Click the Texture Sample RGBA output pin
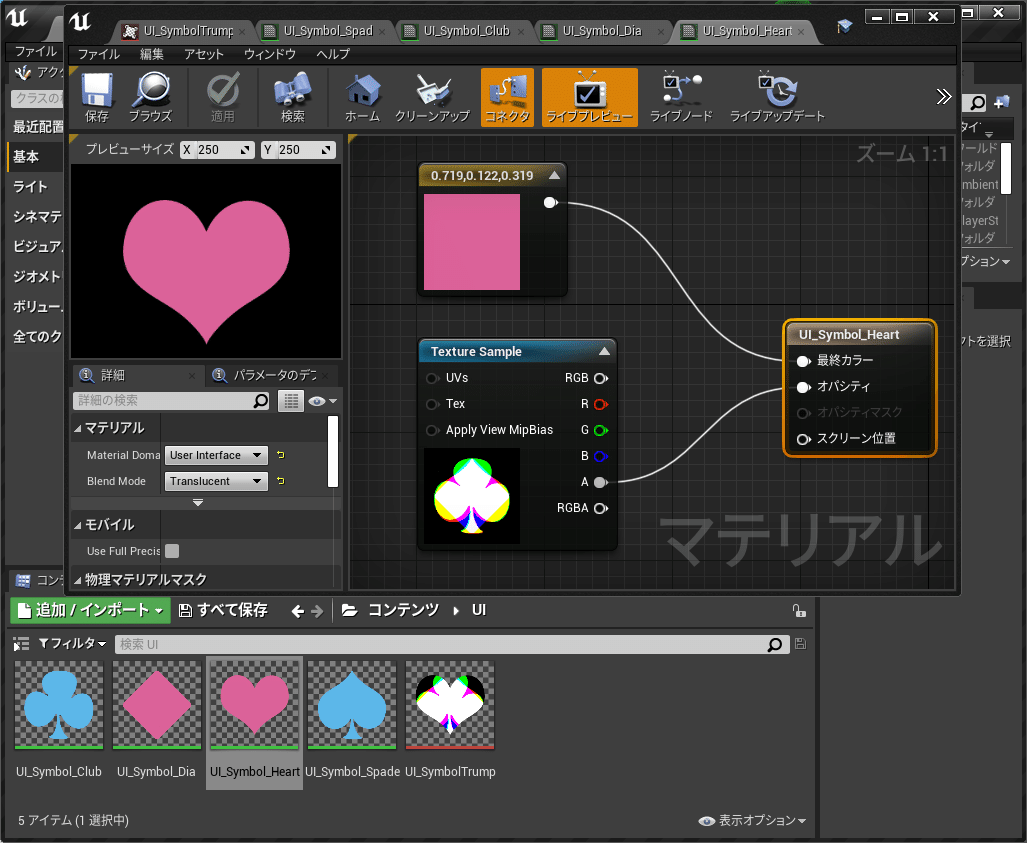Image resolution: width=1027 pixels, height=843 pixels. 601,508
